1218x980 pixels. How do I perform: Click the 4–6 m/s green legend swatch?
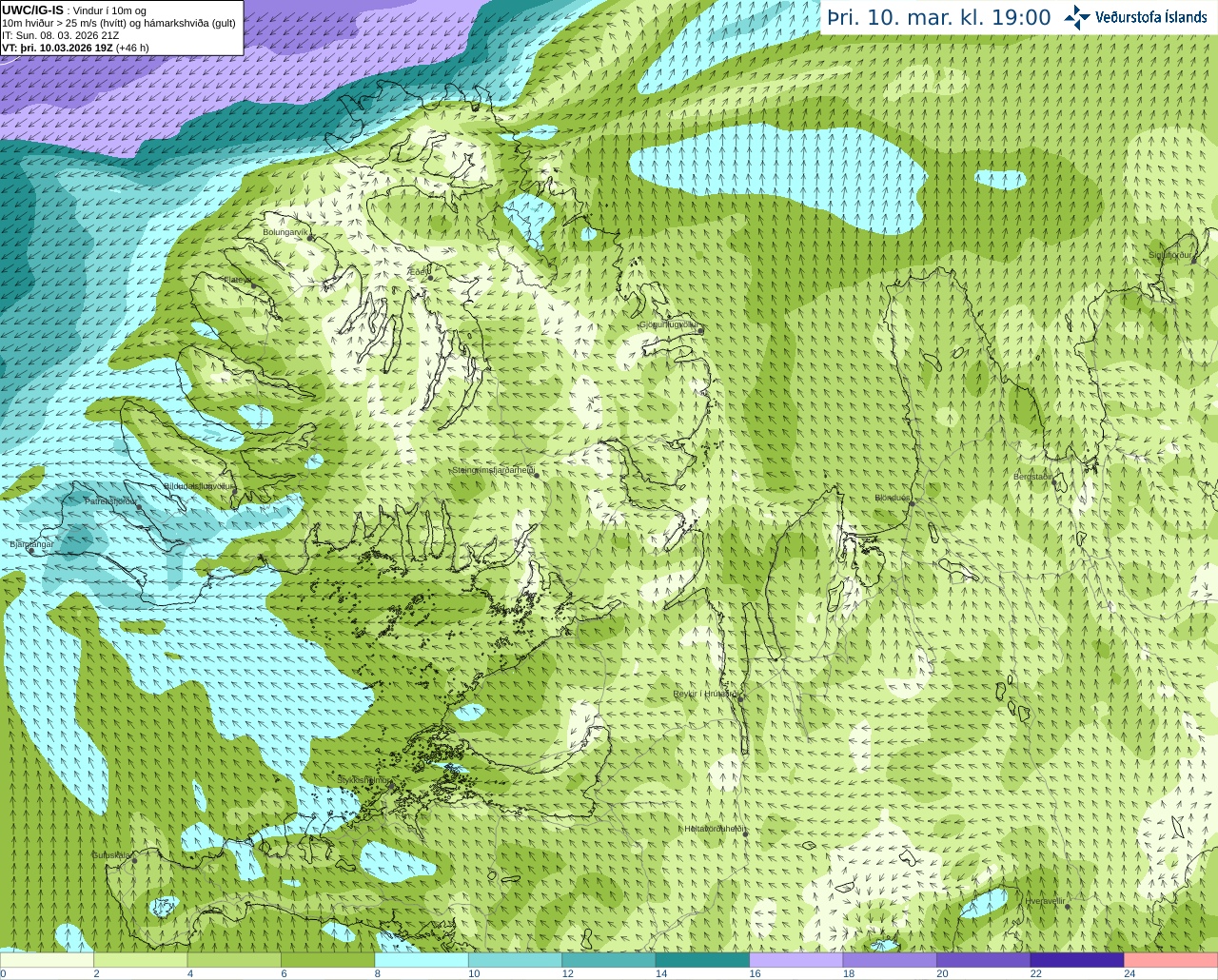tap(234, 960)
